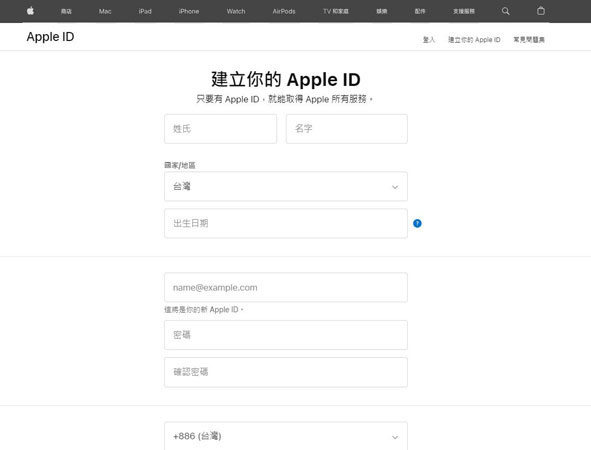
Task: Click the Apple logo icon
Action: click(31, 11)
